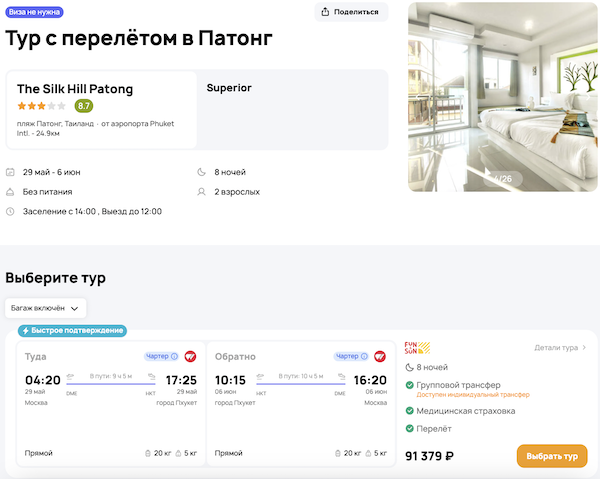Open the hotel room photo gallery
The width and height of the screenshot is (600, 479).
coord(503,96)
